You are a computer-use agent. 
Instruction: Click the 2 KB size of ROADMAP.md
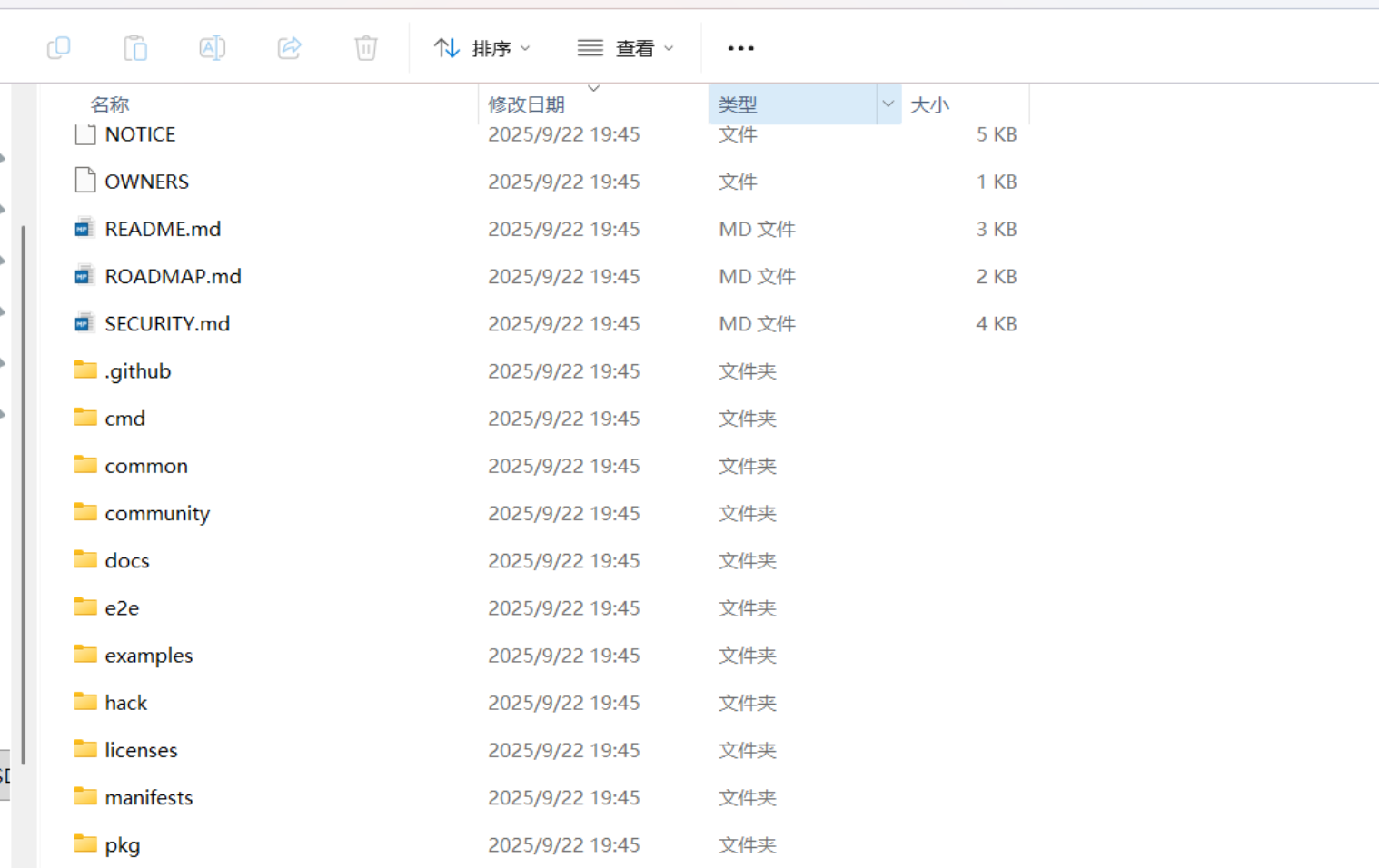[x=997, y=276]
